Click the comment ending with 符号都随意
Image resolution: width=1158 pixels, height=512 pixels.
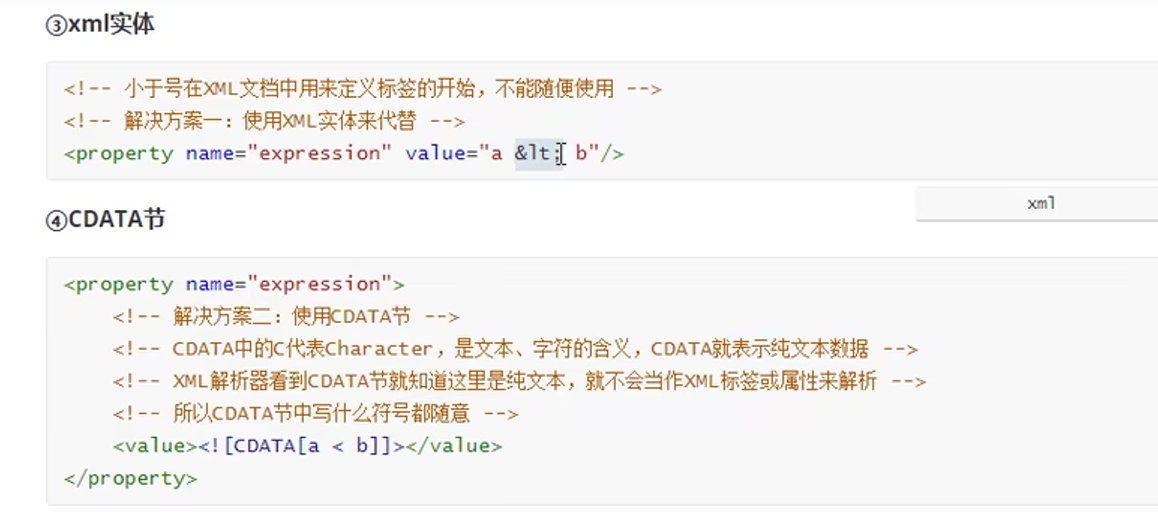click(315, 413)
